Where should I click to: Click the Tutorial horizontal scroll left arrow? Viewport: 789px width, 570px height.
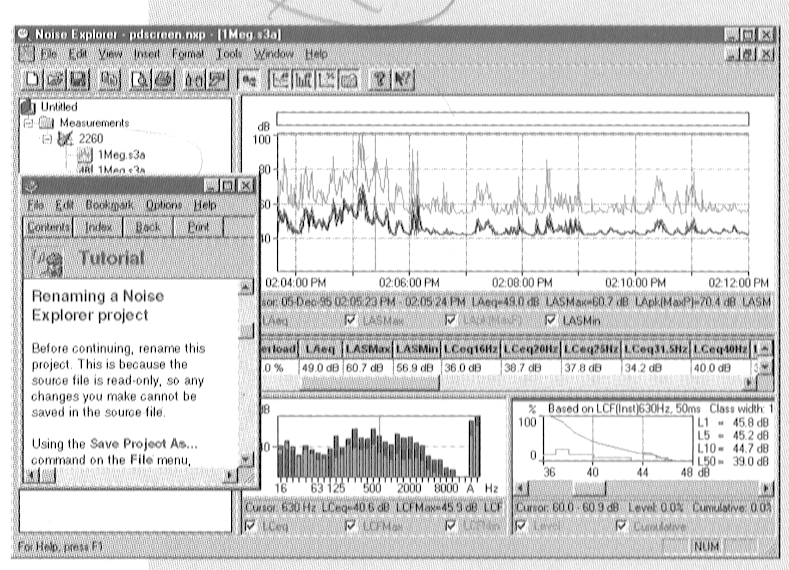[31, 475]
